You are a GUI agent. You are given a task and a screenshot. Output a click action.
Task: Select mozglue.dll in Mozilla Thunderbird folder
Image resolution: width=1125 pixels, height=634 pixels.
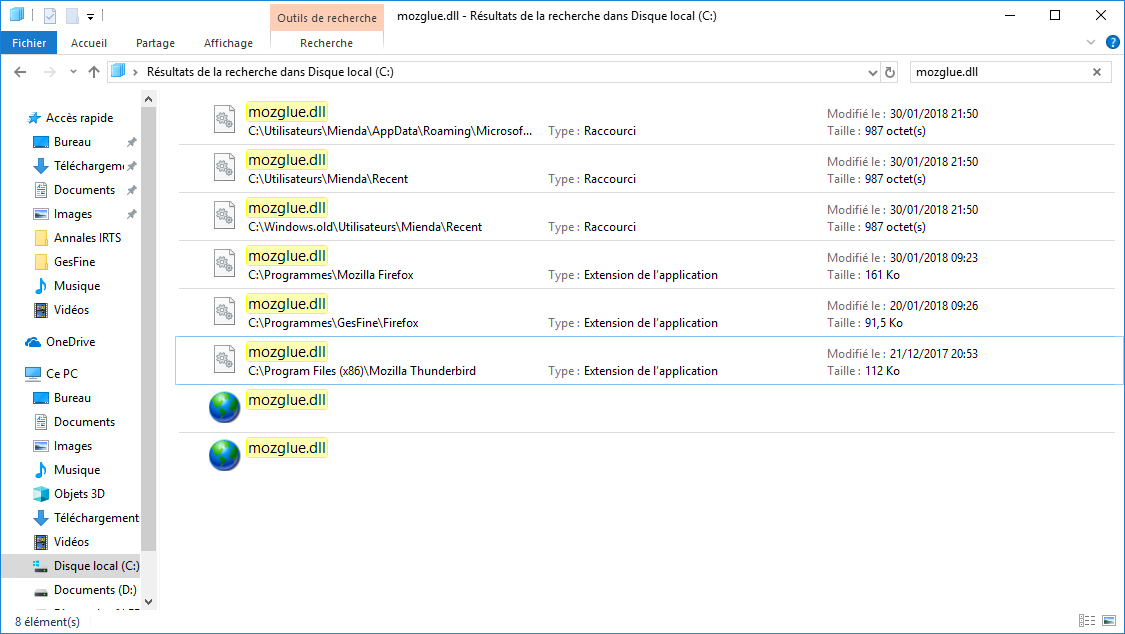tap(287, 352)
